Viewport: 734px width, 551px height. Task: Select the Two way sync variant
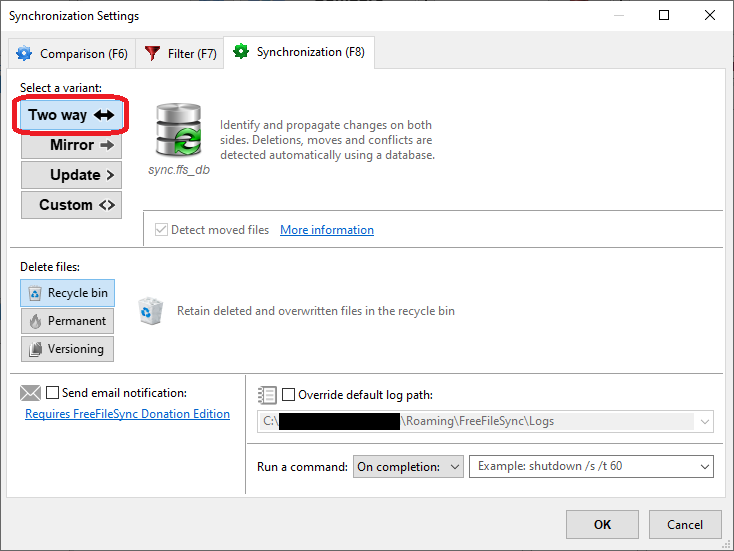[71, 115]
